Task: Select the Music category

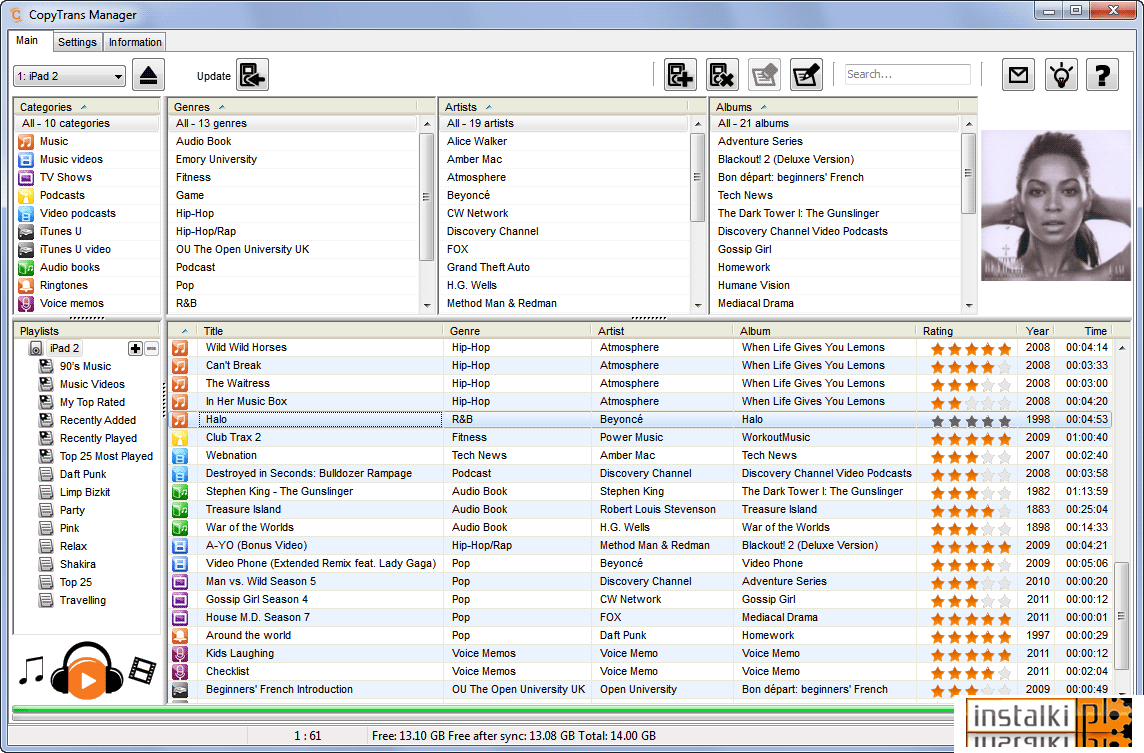Action: (x=87, y=142)
